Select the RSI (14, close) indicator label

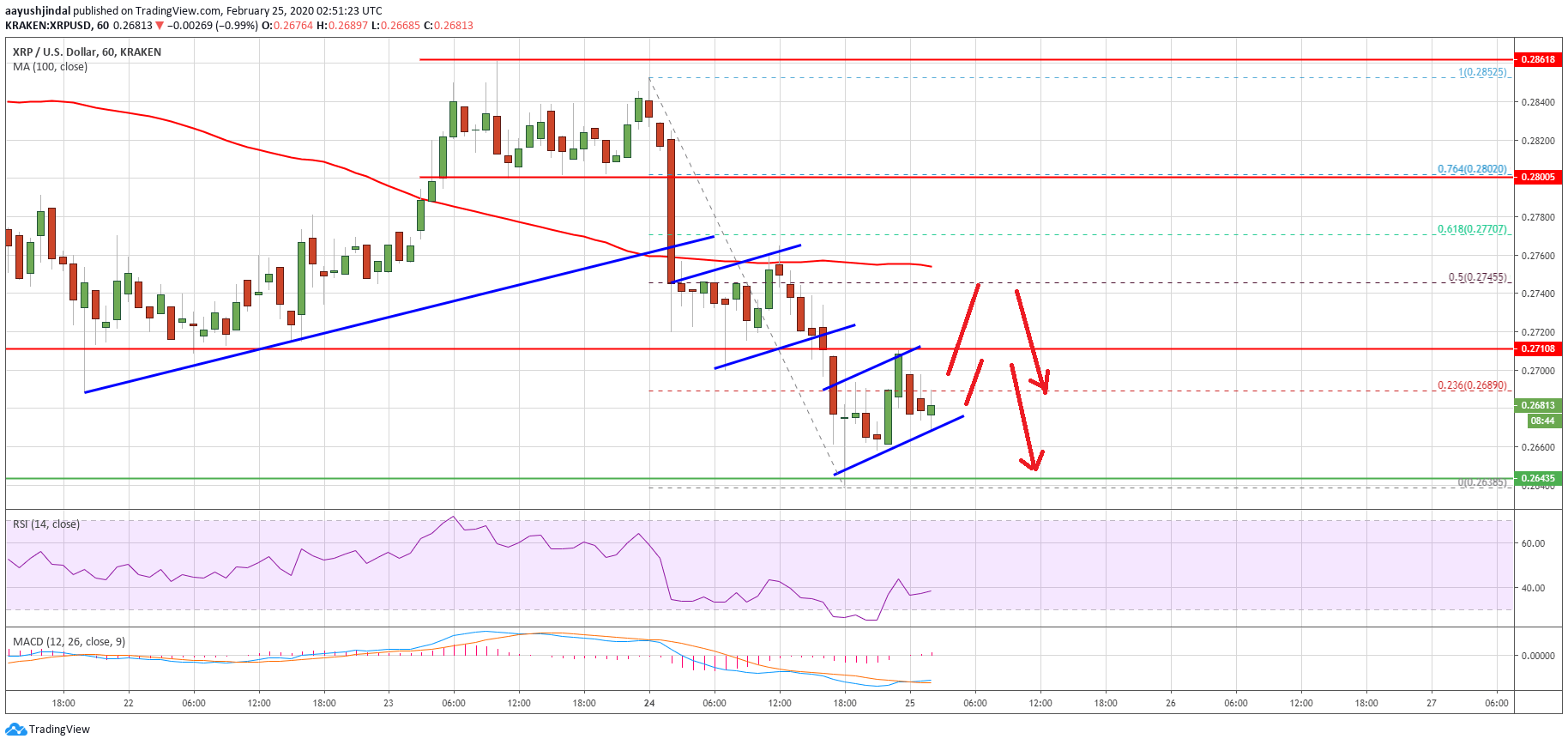(46, 524)
